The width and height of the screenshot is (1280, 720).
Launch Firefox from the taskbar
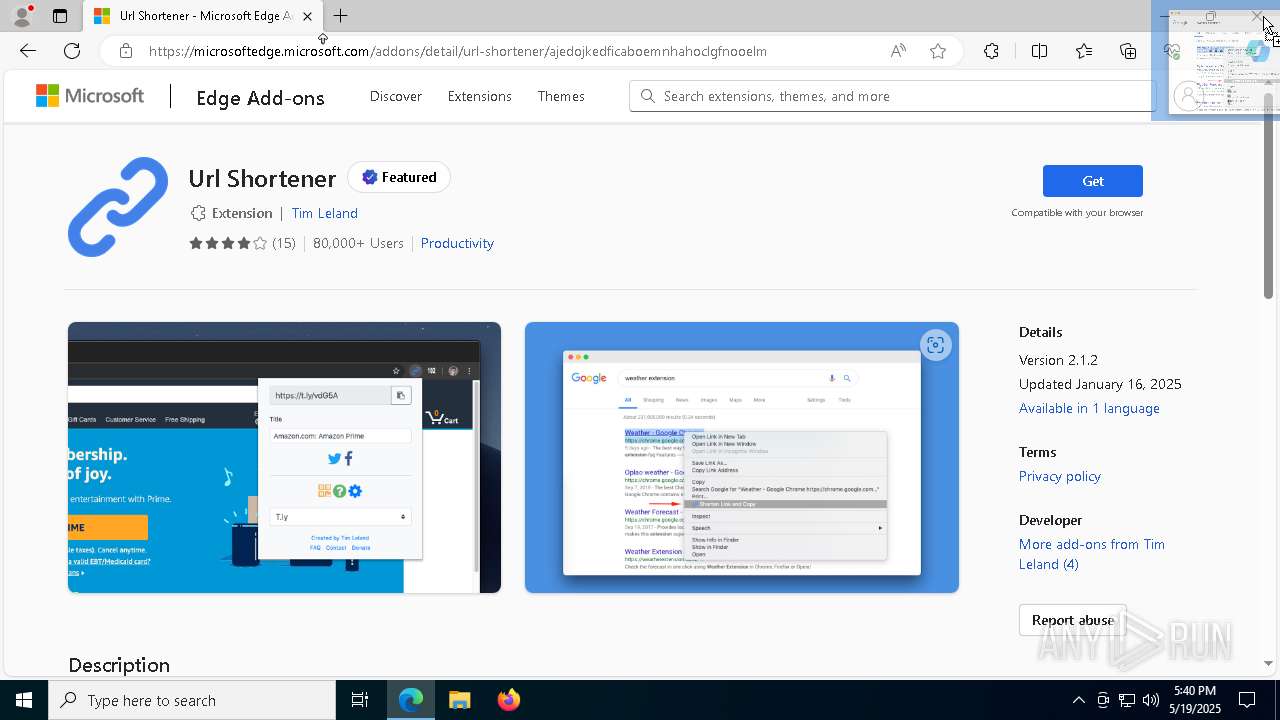coord(509,700)
